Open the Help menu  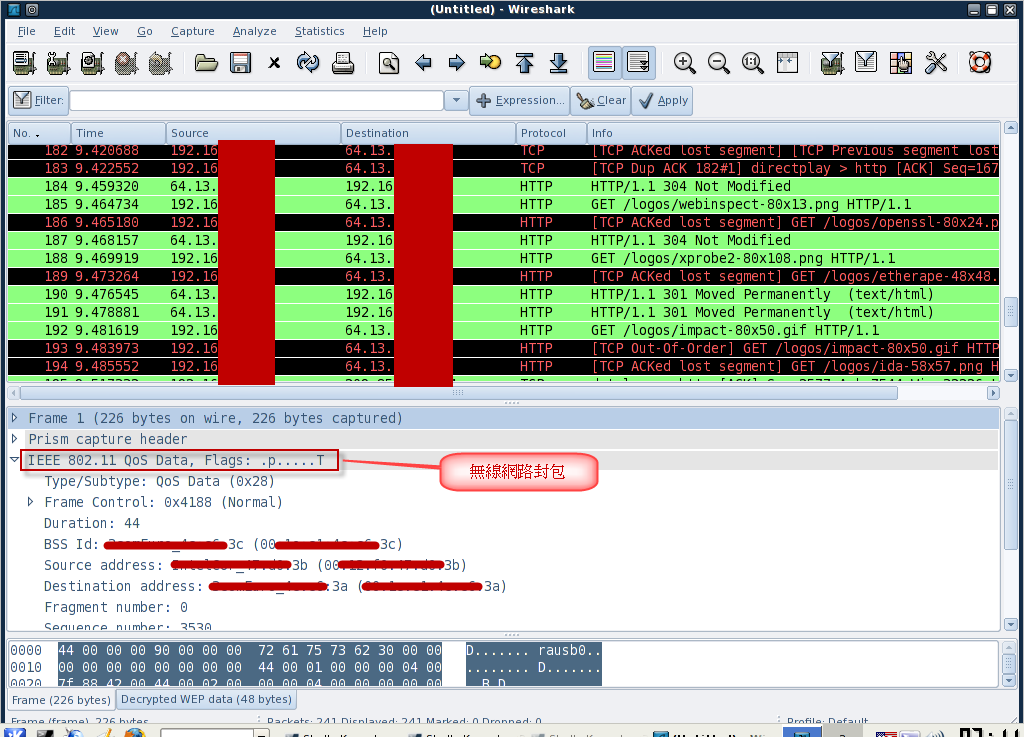point(375,31)
